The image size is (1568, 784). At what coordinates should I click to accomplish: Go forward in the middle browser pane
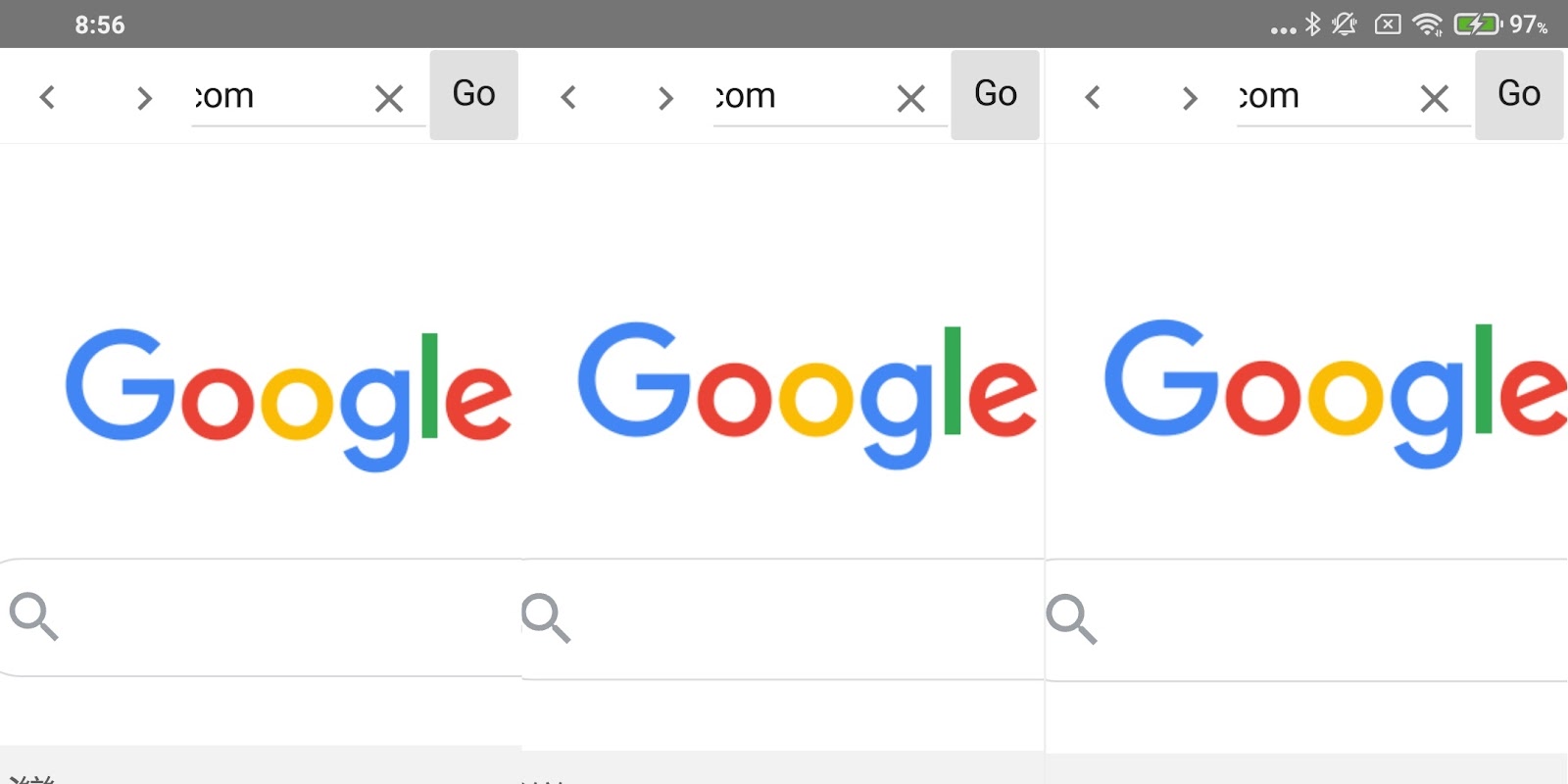tap(665, 97)
